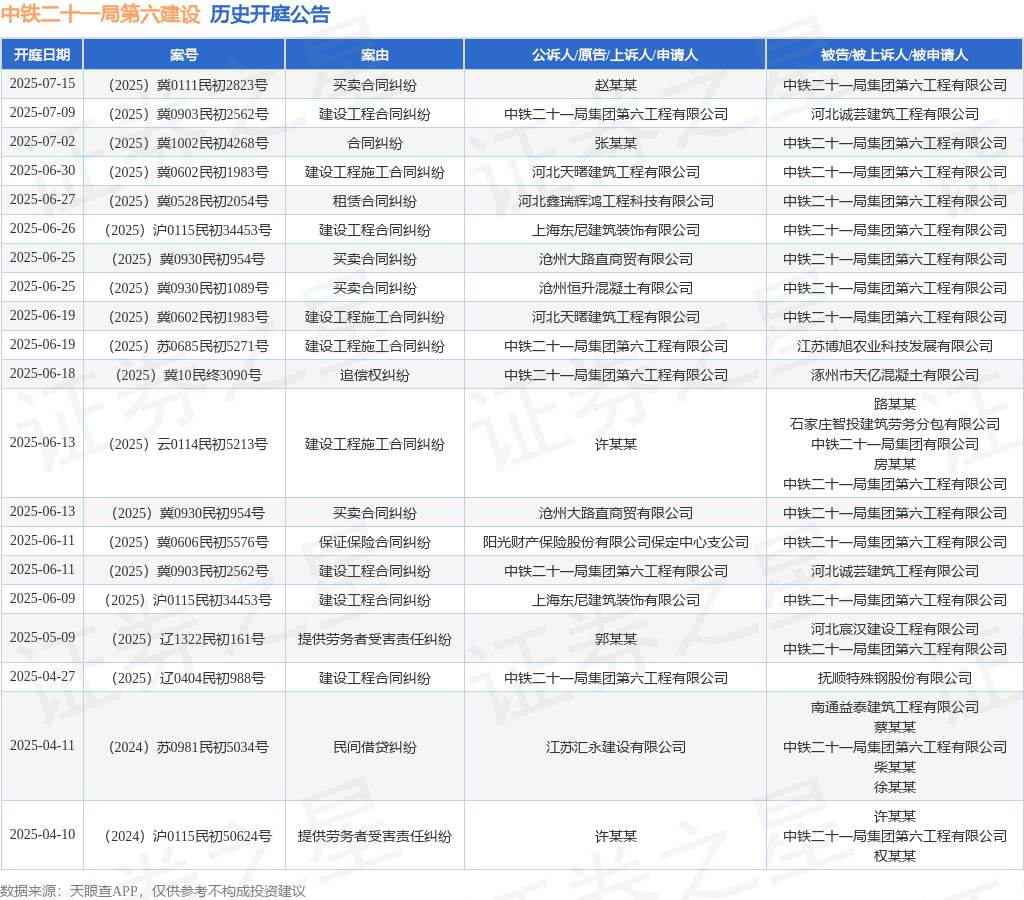Select case number 冀10民终3090号

click(x=212, y=375)
